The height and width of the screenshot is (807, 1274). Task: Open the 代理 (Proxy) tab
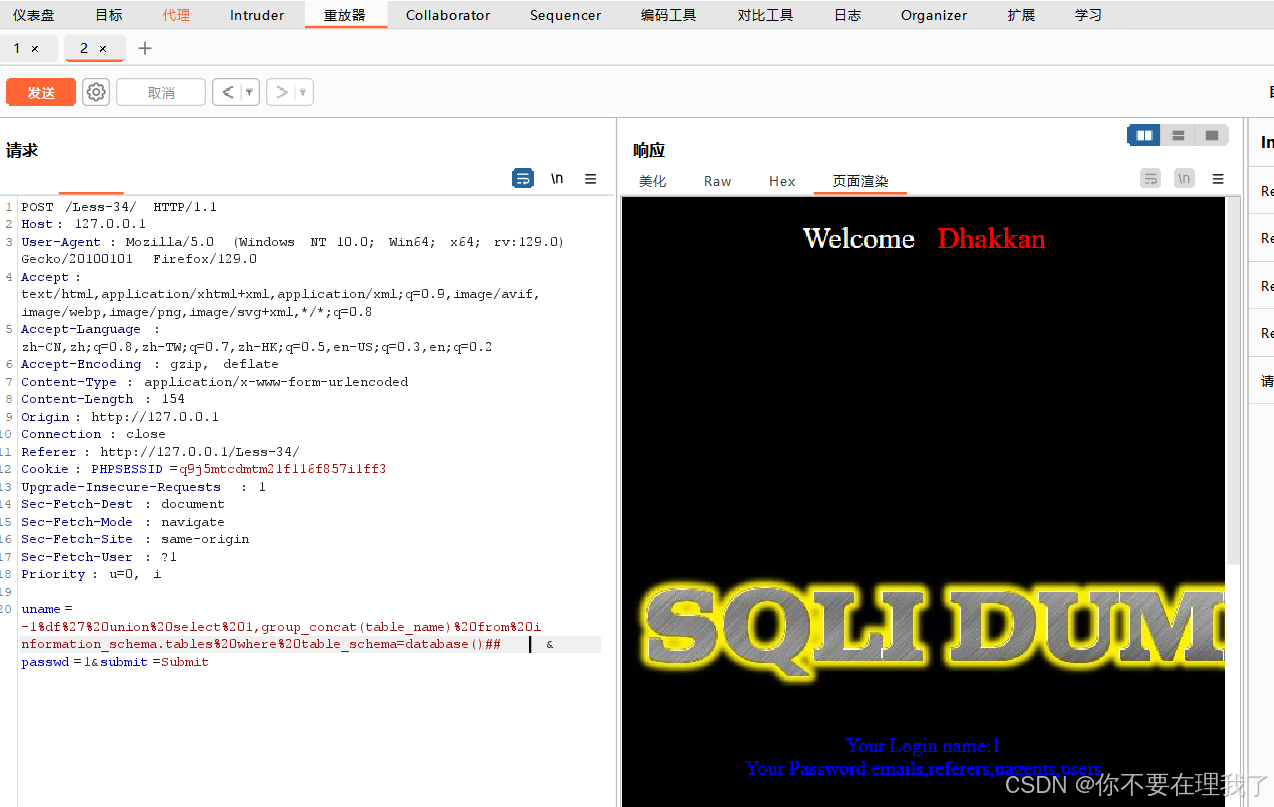pos(176,15)
